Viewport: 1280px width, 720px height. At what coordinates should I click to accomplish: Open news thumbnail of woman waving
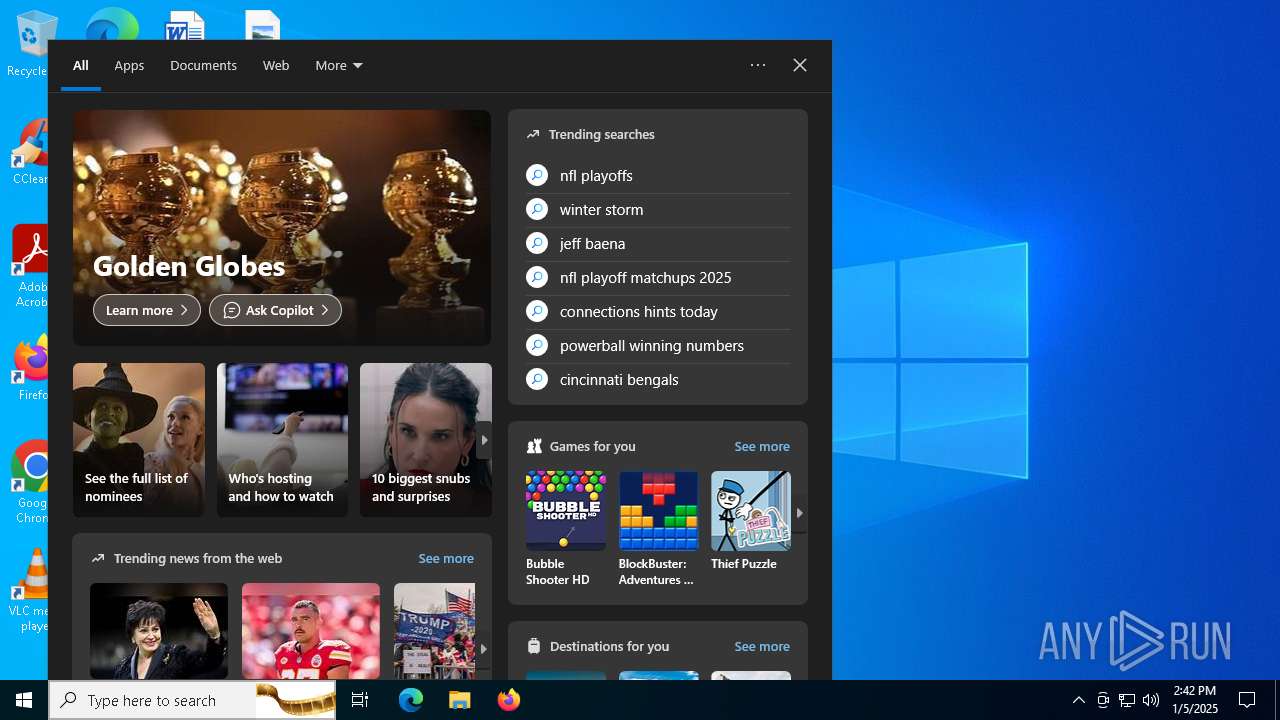159,631
